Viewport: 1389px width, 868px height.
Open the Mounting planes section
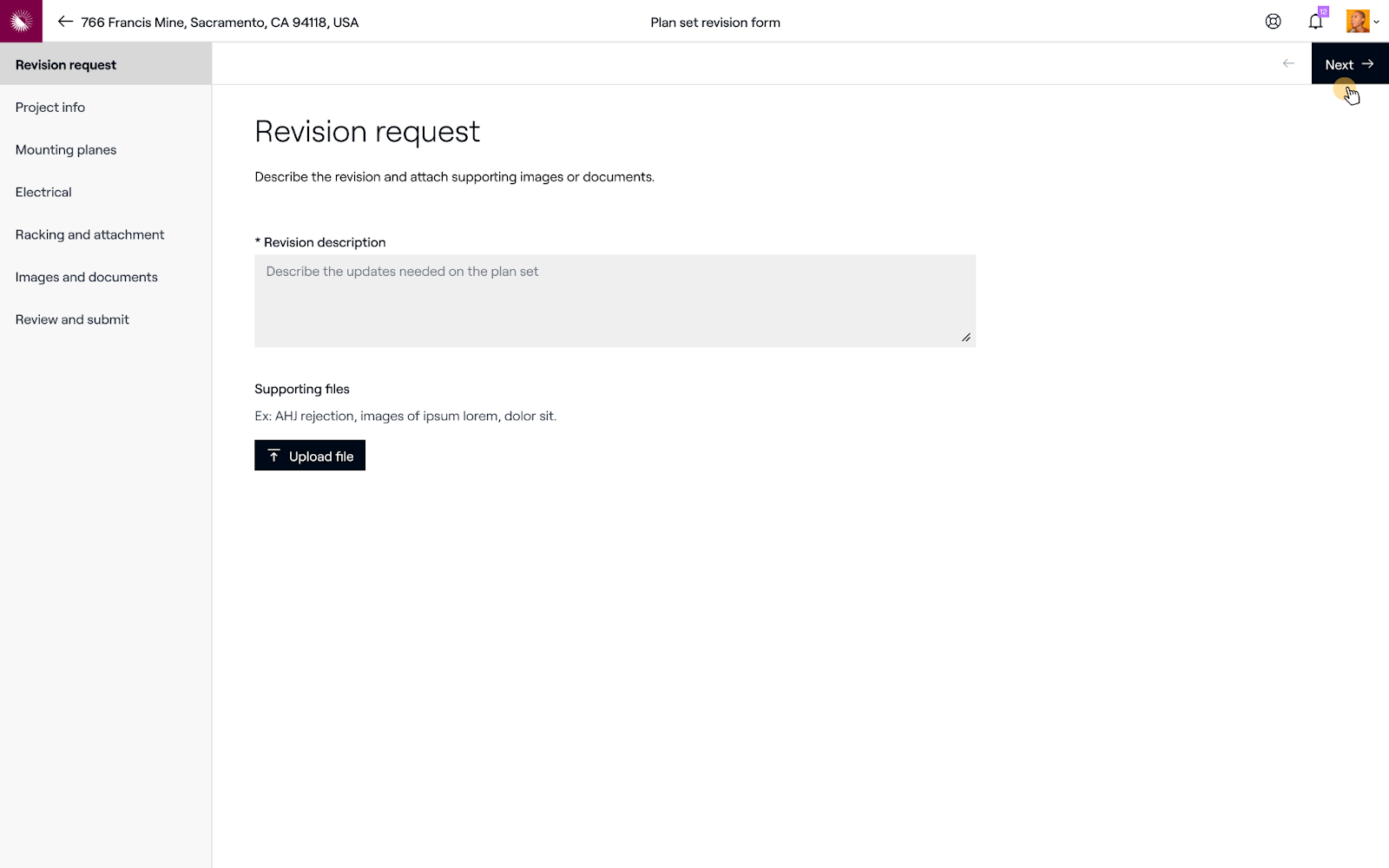(66, 150)
